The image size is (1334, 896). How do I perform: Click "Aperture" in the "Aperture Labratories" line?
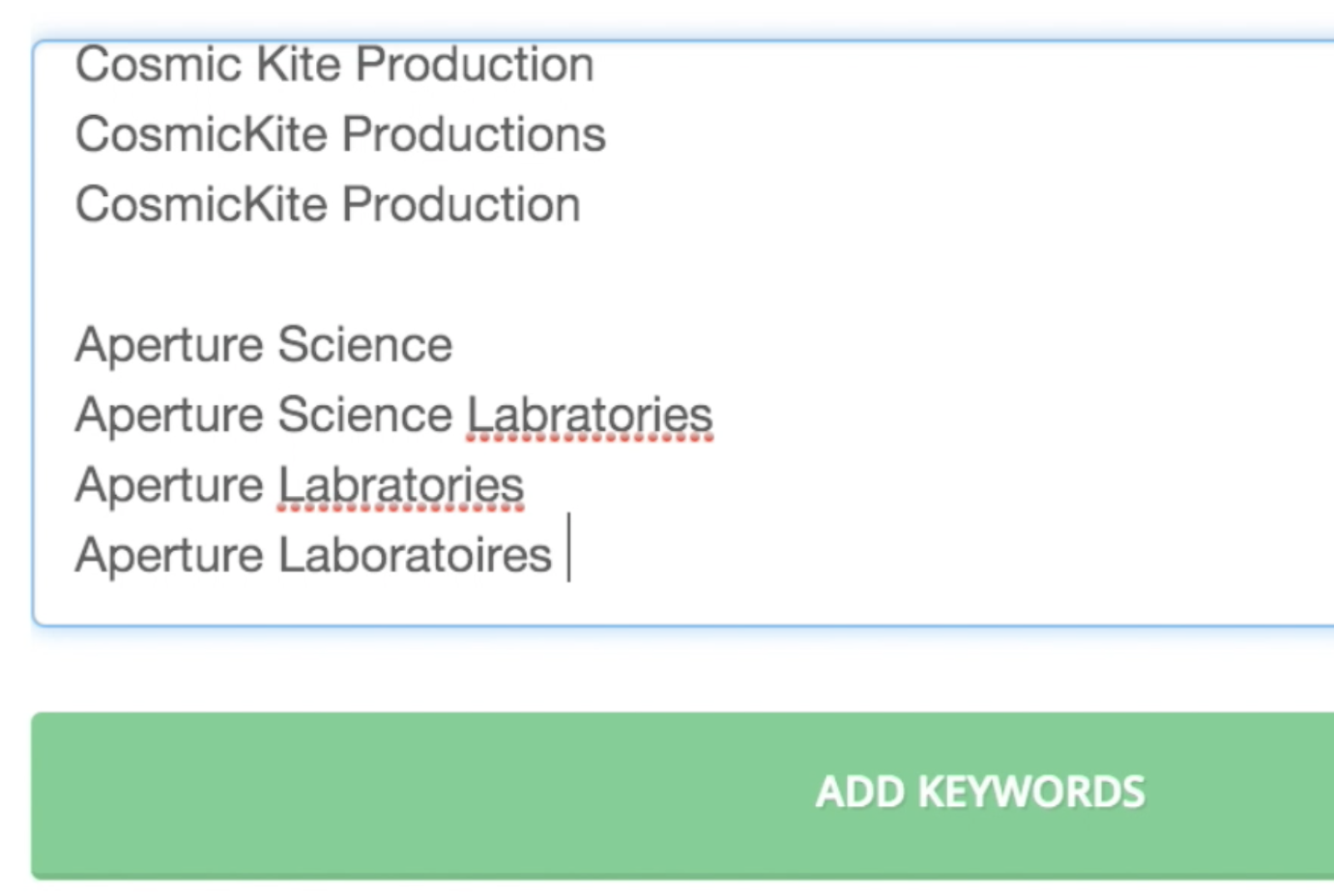tap(168, 485)
